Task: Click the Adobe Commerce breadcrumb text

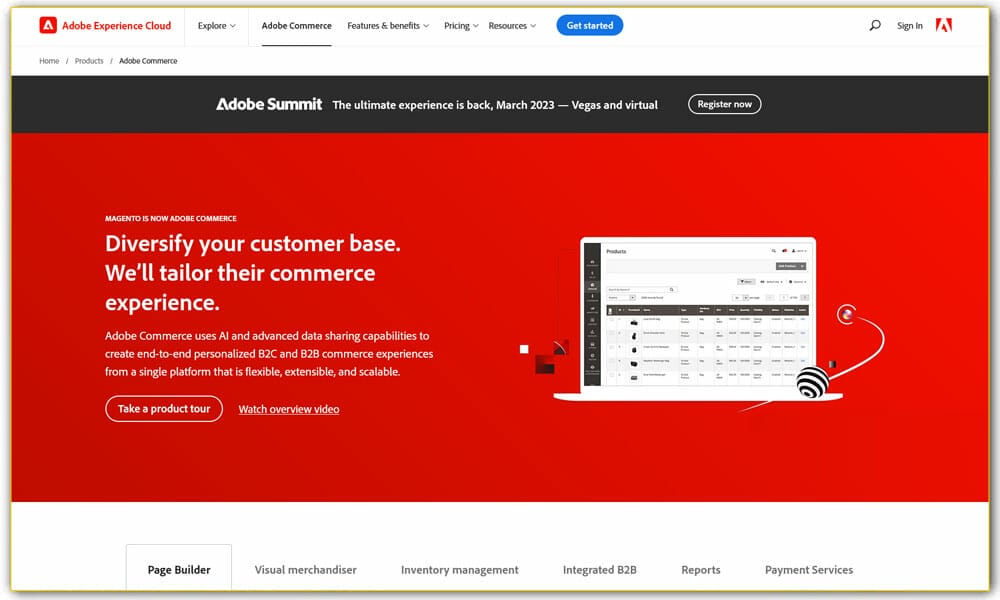Action: pyautogui.click(x=148, y=61)
